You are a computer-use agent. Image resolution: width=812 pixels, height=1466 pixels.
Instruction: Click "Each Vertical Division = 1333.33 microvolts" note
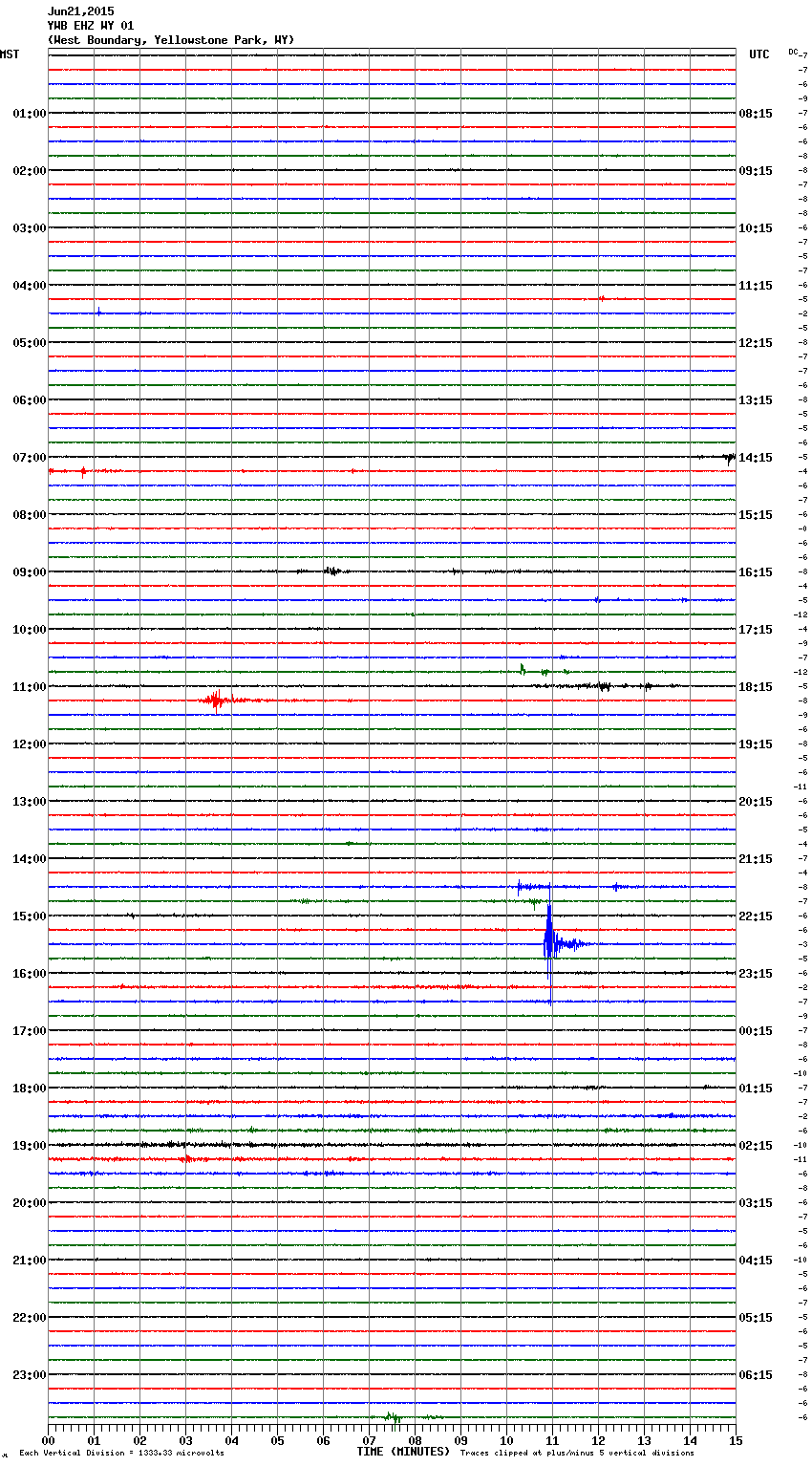pyautogui.click(x=121, y=1454)
